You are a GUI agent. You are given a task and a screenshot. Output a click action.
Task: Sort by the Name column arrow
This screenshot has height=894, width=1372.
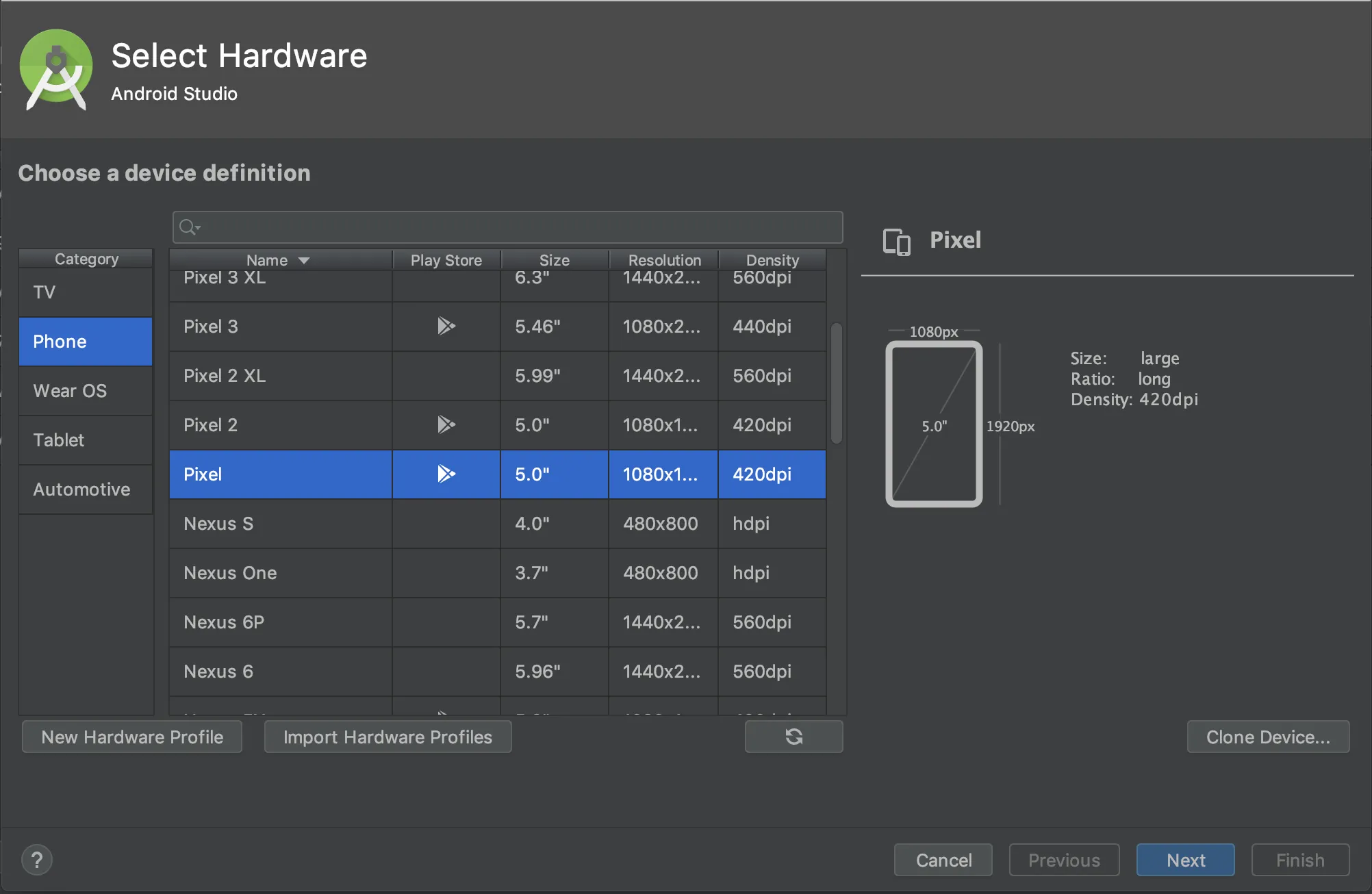(304, 260)
